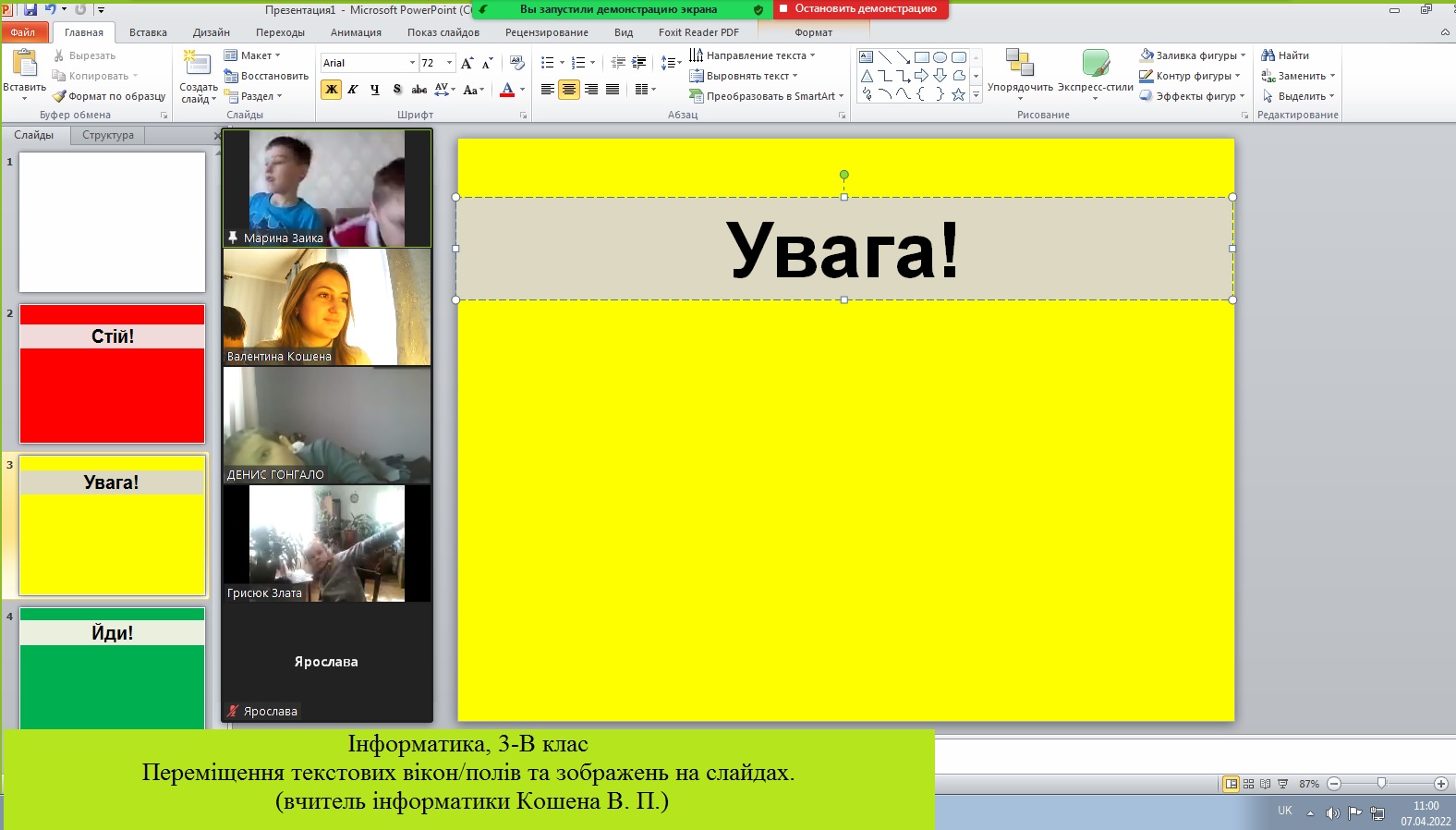Switch to the Структура pane tab

(x=107, y=135)
